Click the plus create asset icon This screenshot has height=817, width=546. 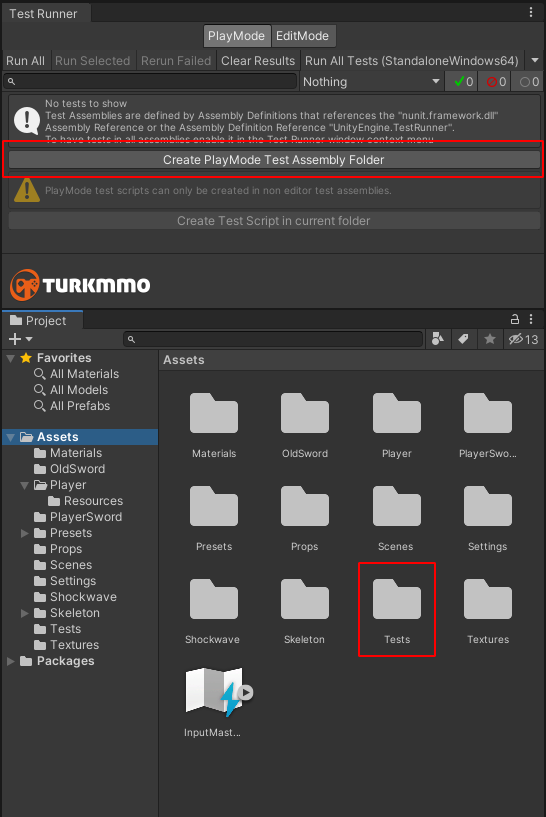pyautogui.click(x=21, y=339)
